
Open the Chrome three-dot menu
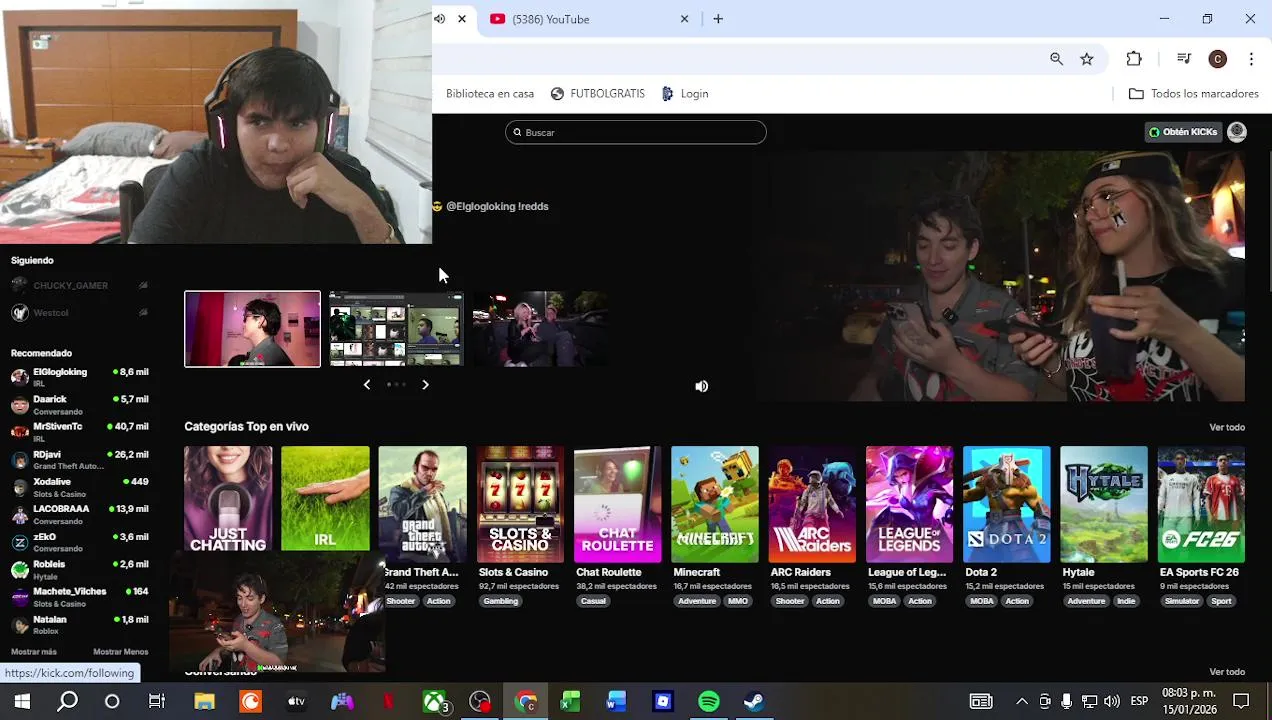pos(1251,59)
